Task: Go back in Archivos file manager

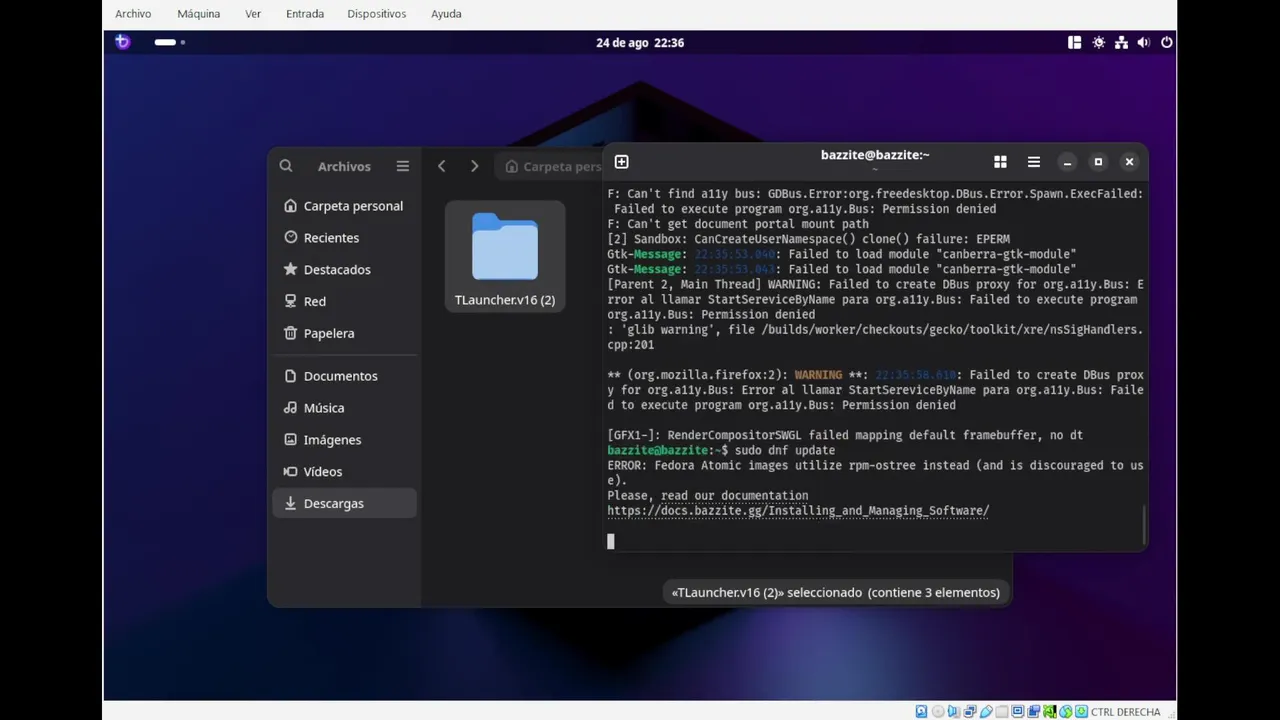Action: tap(441, 166)
